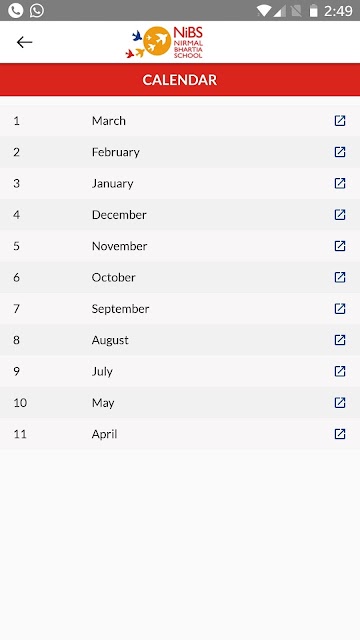Open the May calendar link icon
Screen dimensions: 360x640
(x=340, y=402)
